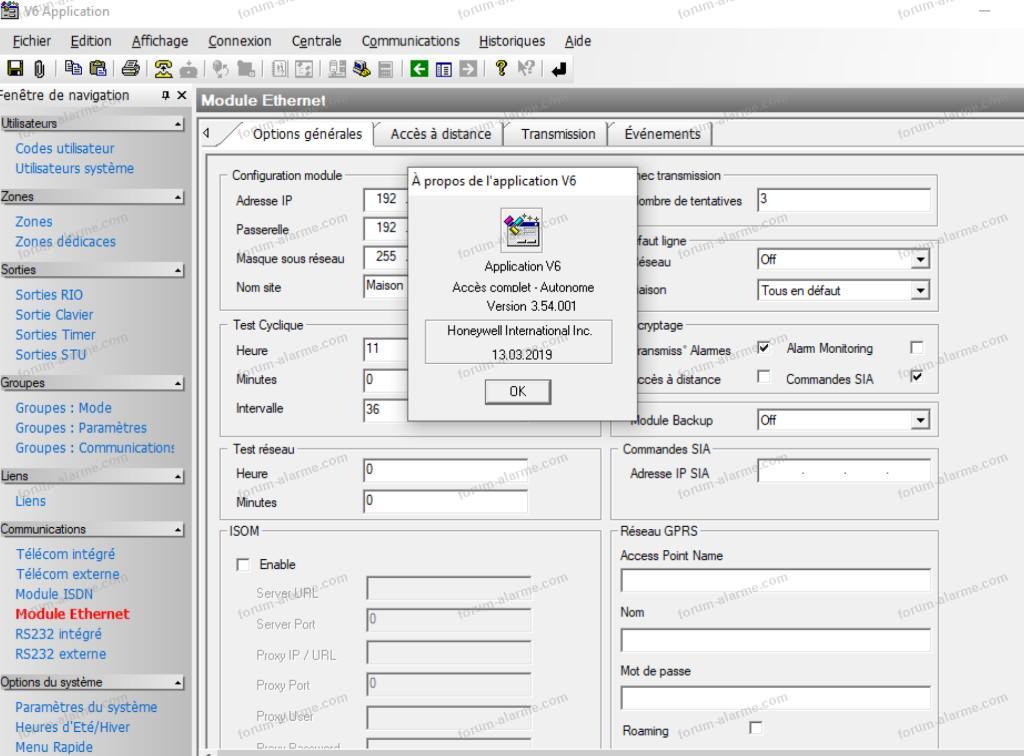Check the Roaming checkbox
The height and width of the screenshot is (756, 1024).
[x=755, y=728]
